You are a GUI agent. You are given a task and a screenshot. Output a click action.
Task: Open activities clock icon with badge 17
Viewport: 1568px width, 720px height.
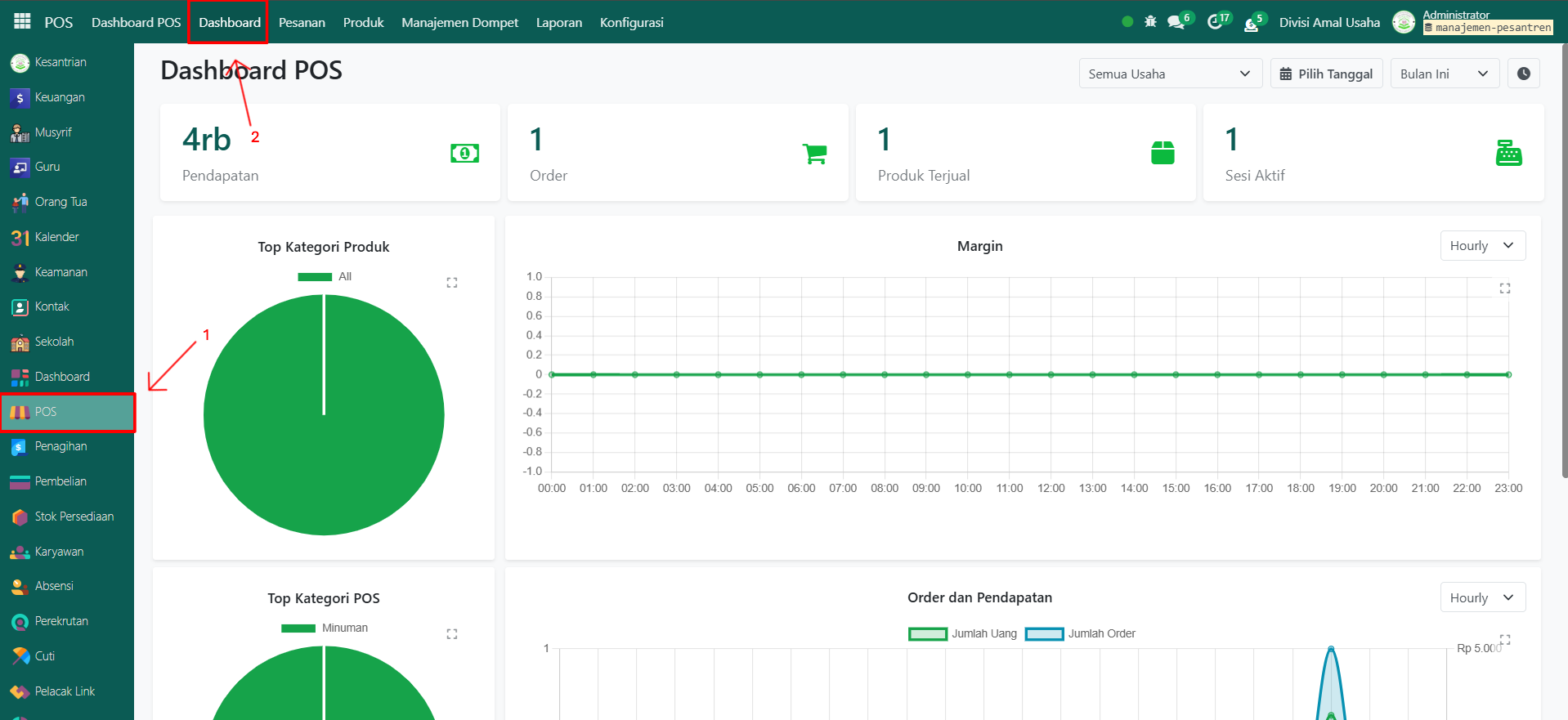point(1215,22)
